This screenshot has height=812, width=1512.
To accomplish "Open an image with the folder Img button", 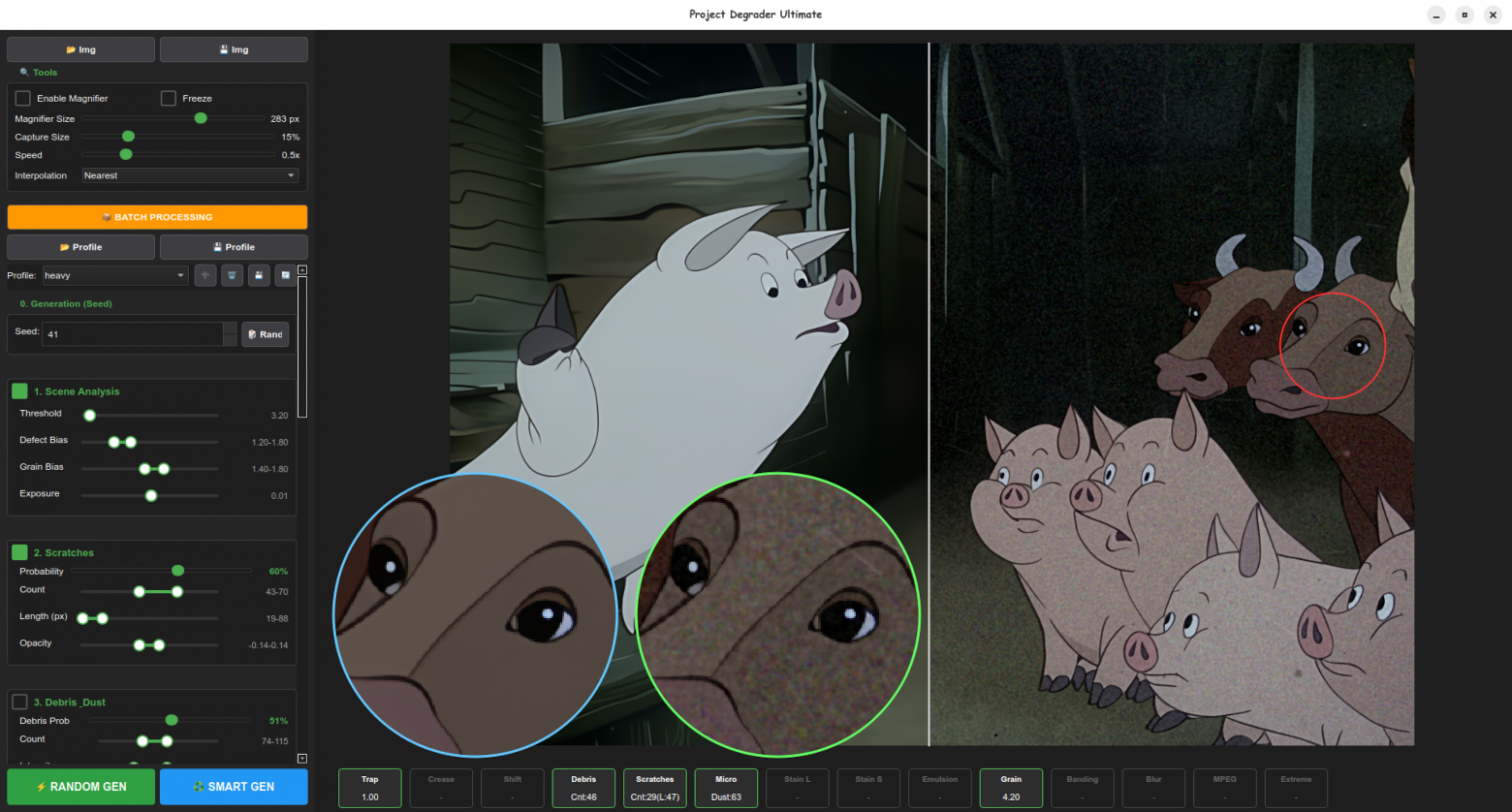I will [81, 49].
